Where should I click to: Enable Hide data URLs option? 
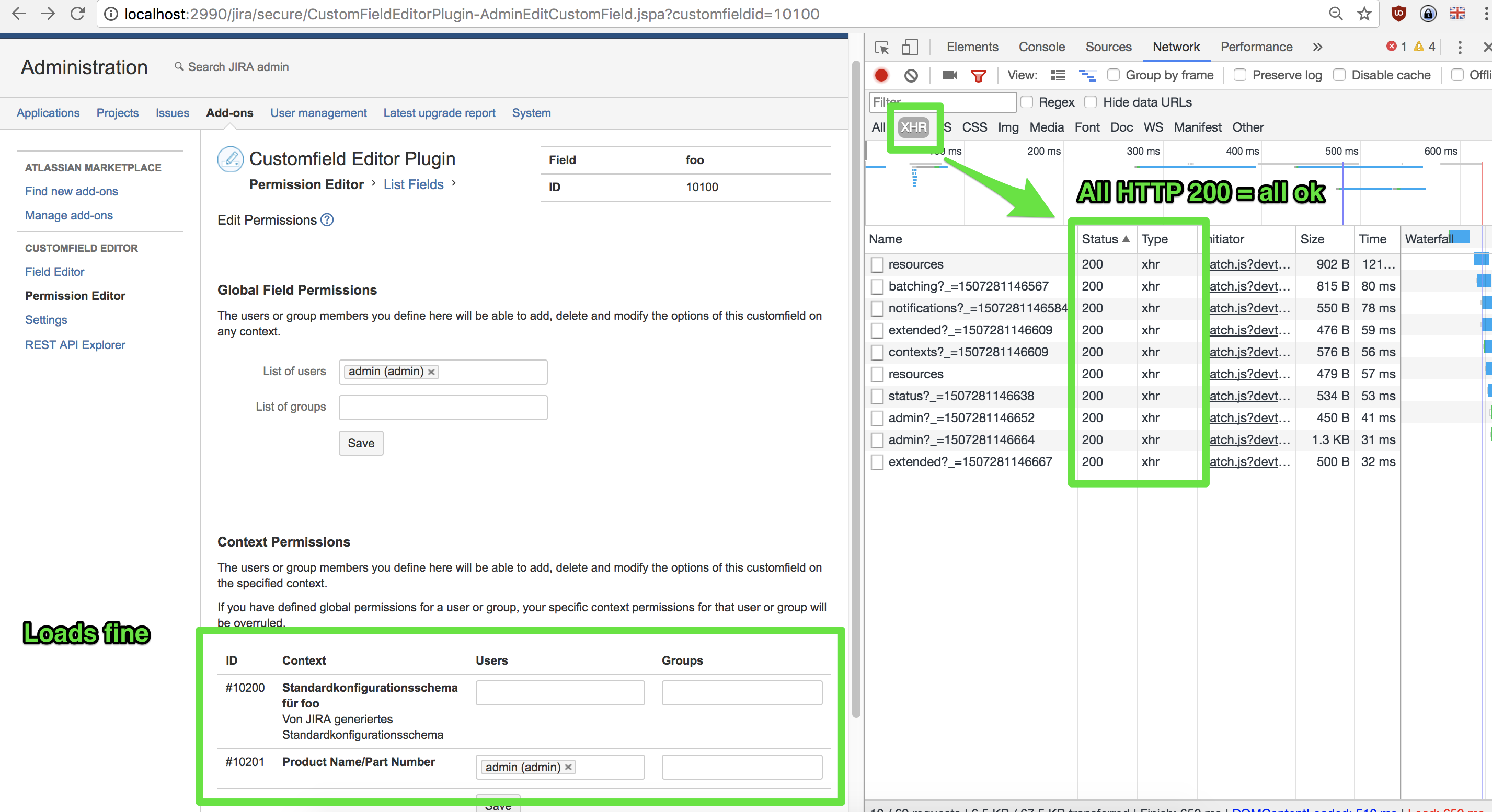tap(1091, 102)
